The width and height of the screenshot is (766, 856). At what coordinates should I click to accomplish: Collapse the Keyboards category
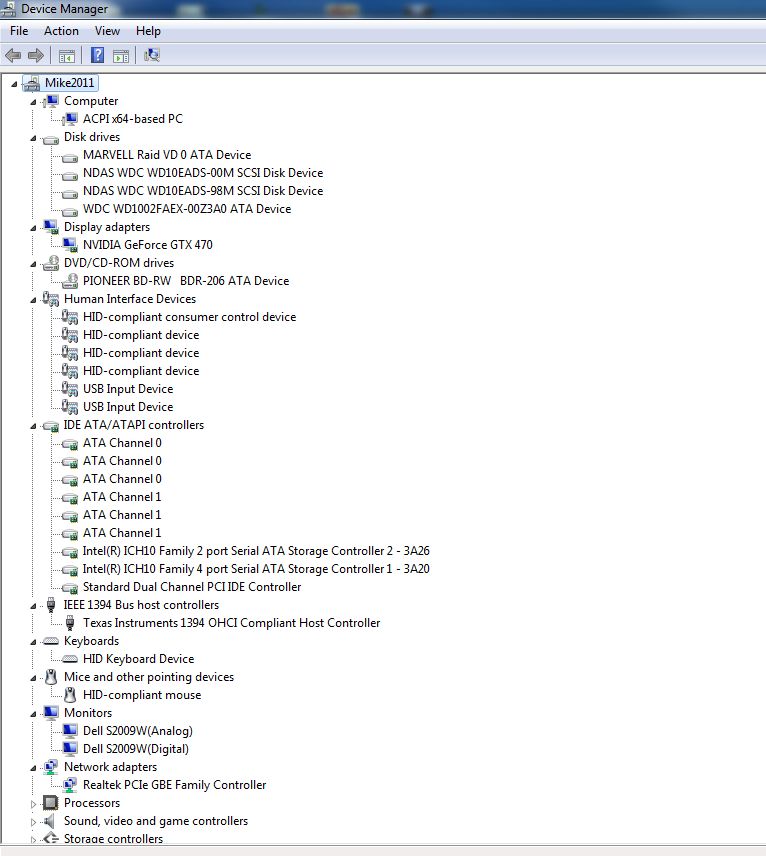33,642
